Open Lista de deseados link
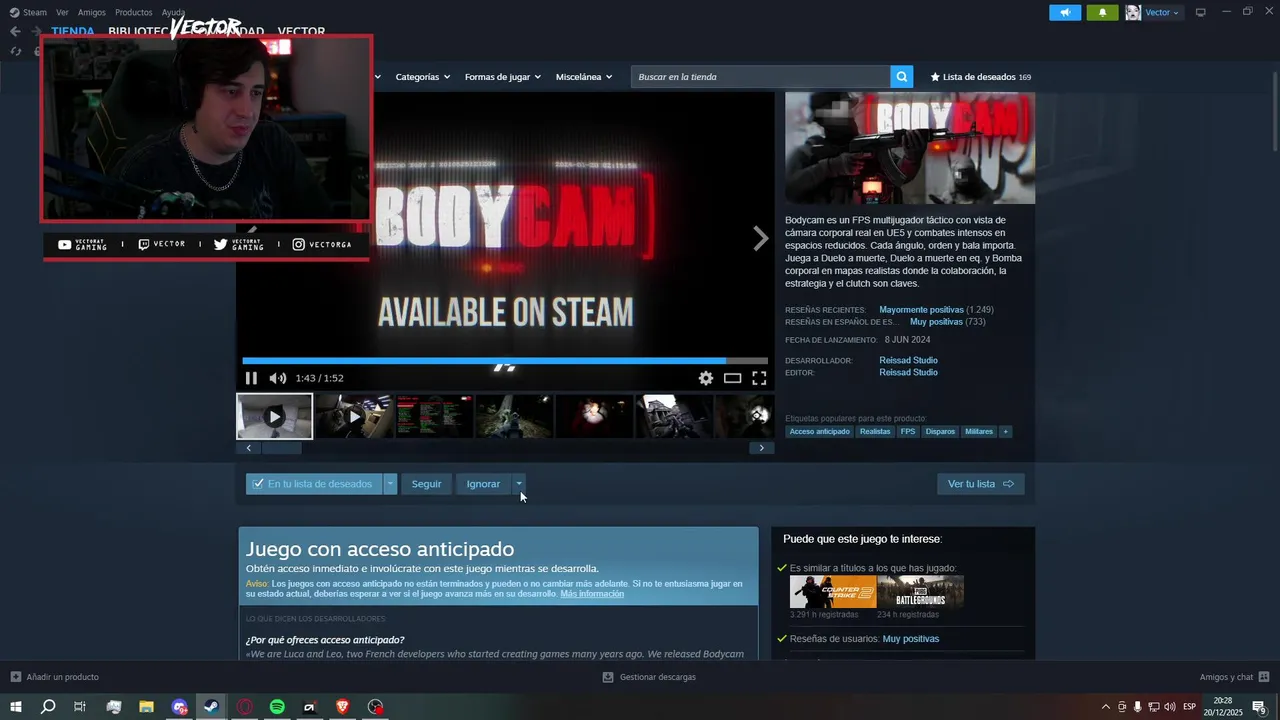The height and width of the screenshot is (720, 1280). (980, 77)
